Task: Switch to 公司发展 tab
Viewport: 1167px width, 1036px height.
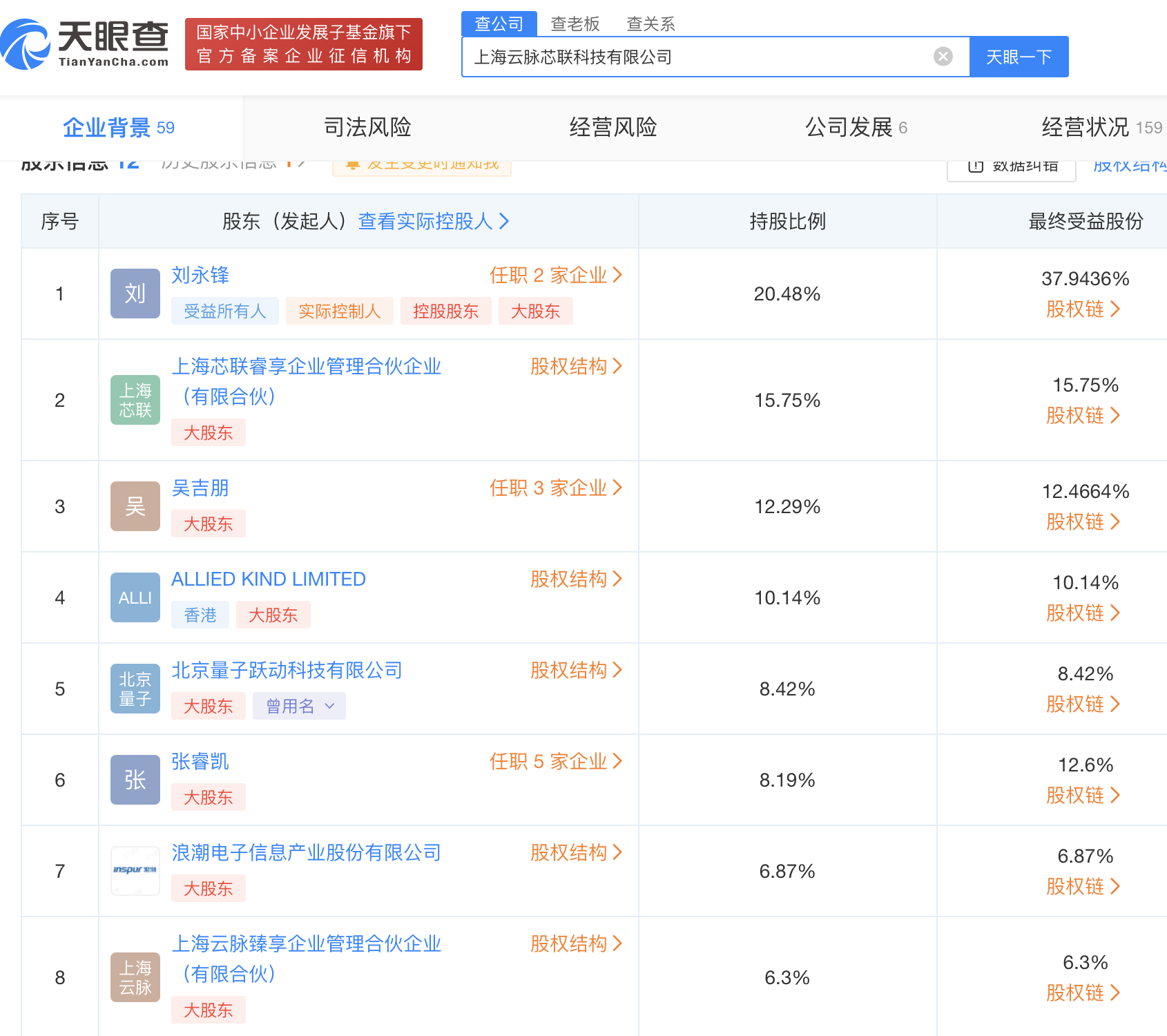Action: 856,127
